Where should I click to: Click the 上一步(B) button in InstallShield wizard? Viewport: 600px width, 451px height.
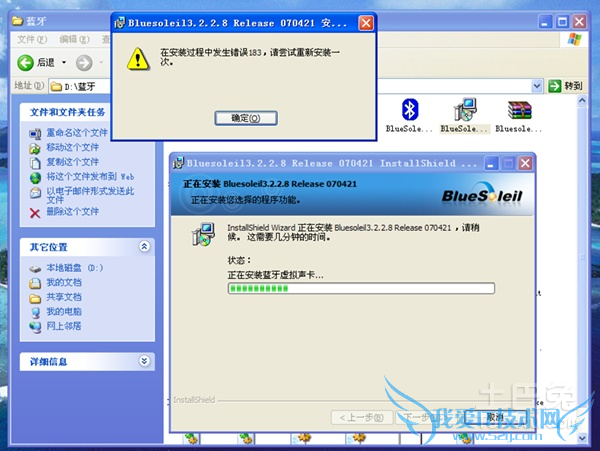tap(362, 417)
